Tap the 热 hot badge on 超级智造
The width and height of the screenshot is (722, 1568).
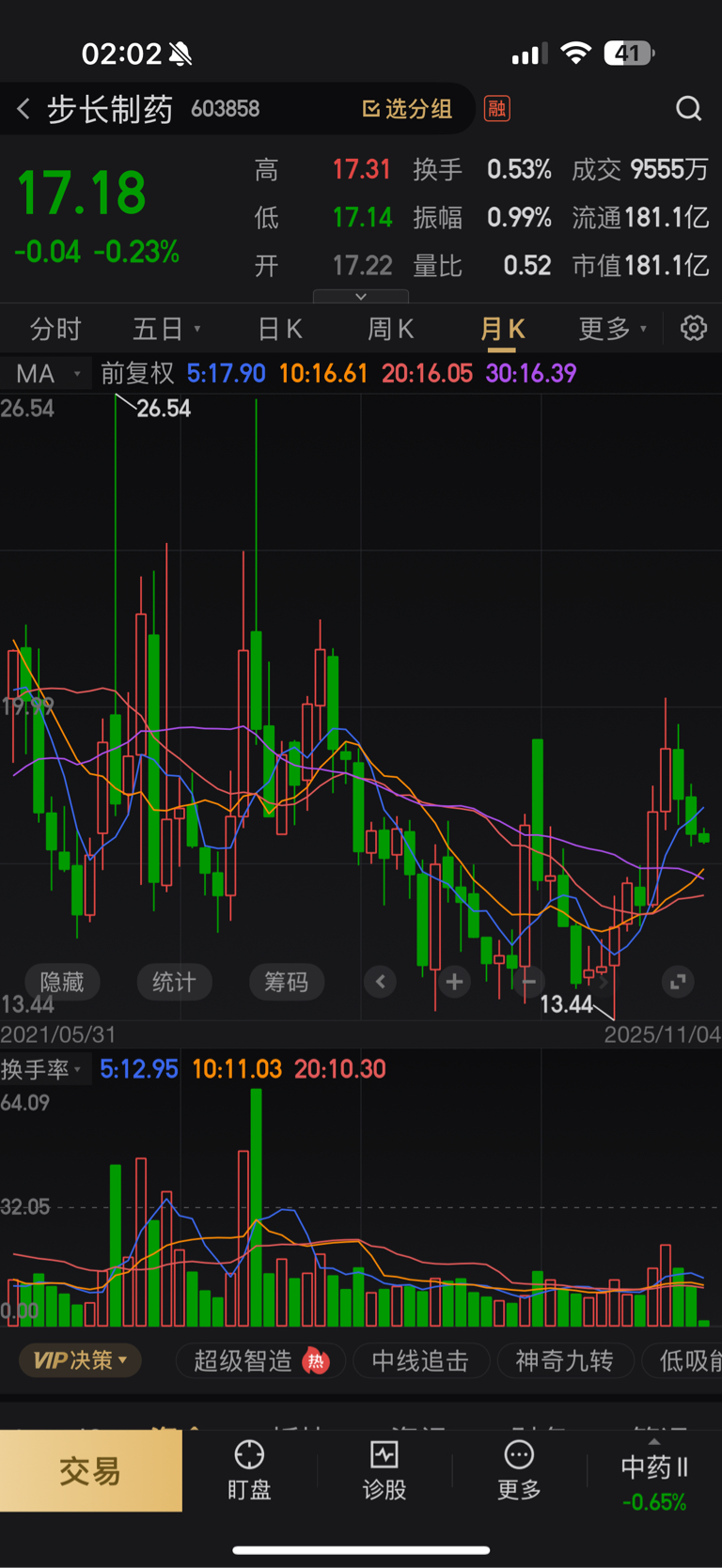click(316, 1360)
